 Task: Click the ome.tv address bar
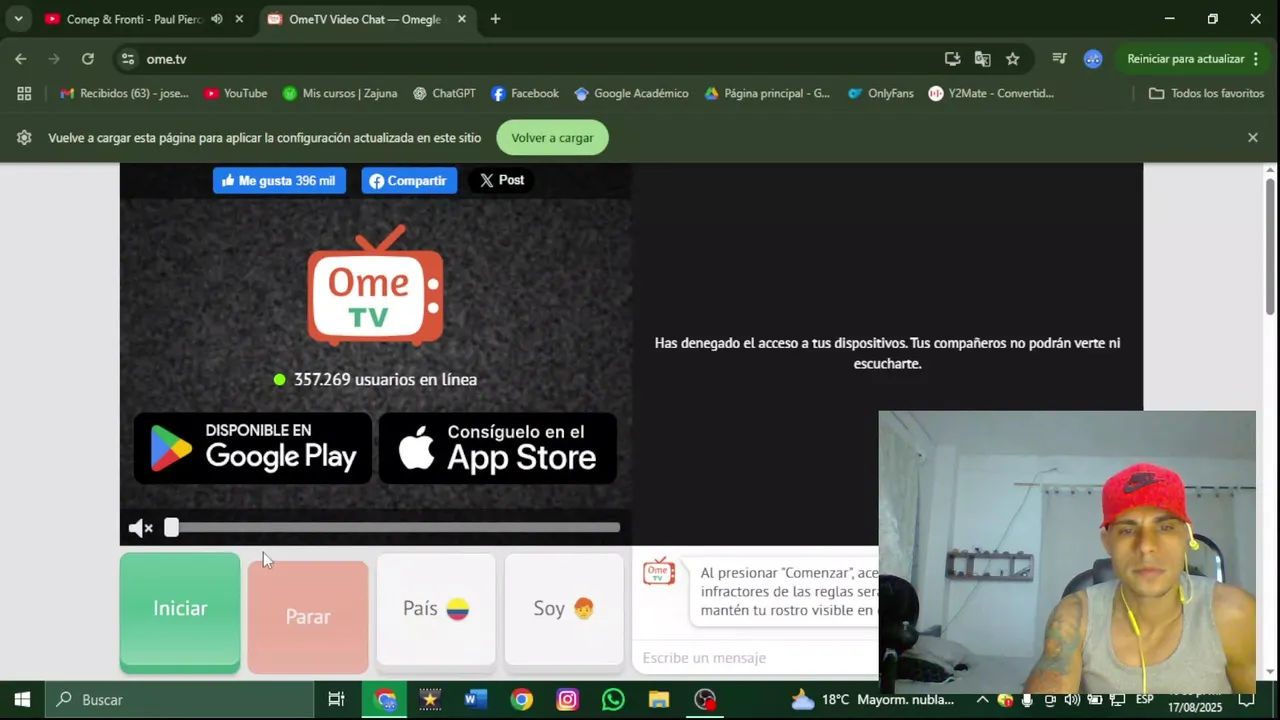click(x=540, y=59)
